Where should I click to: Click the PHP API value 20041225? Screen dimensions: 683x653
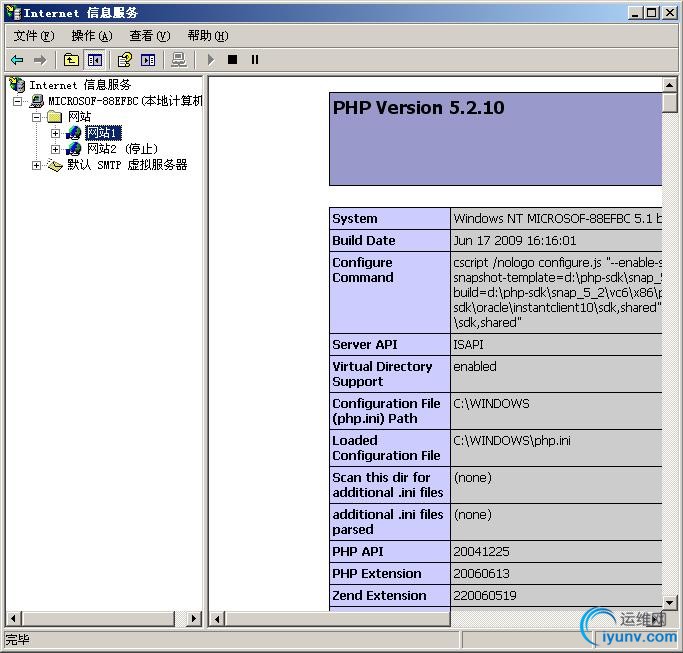[481, 551]
